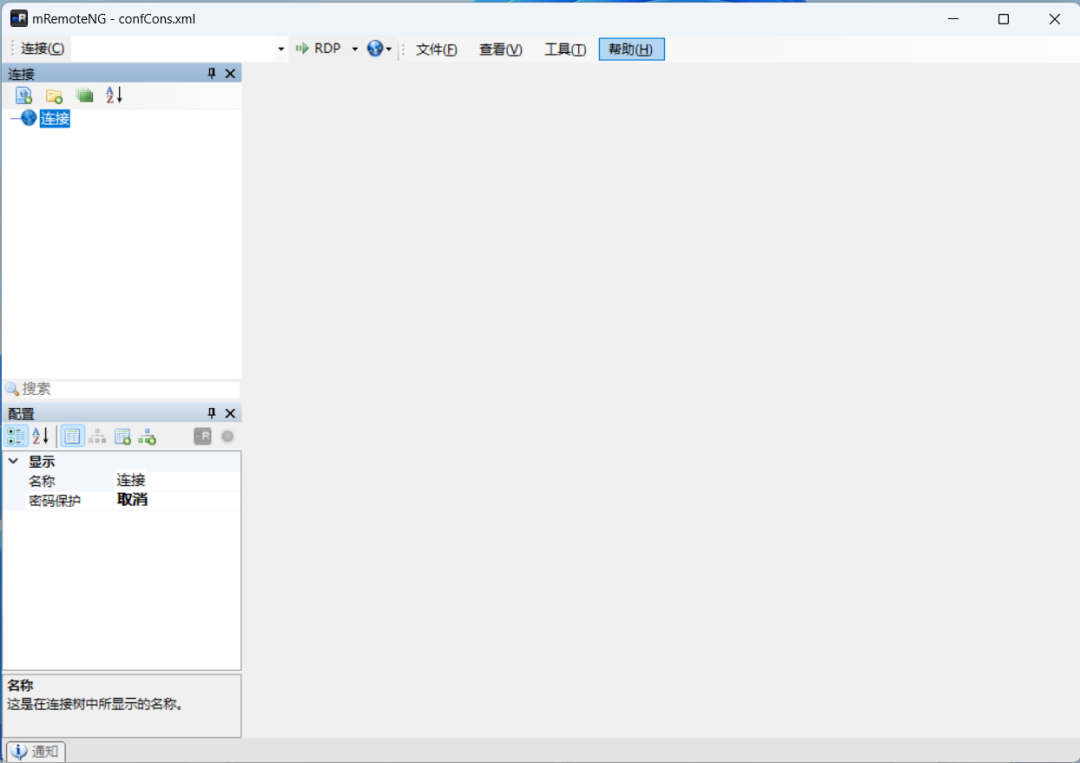Click the new folder icon in 连接 panel
1080x763 pixels.
pyautogui.click(x=54, y=96)
